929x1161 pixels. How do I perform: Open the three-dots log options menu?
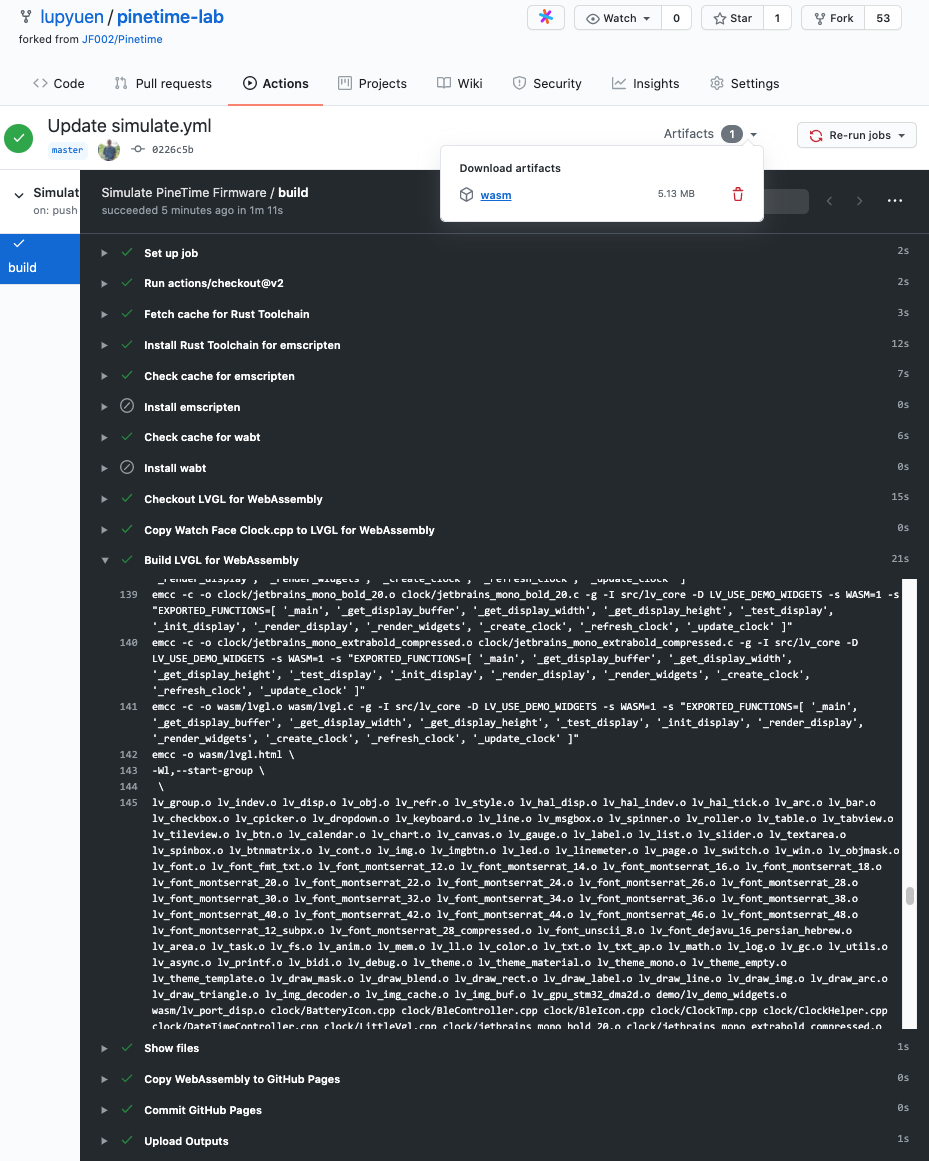894,201
